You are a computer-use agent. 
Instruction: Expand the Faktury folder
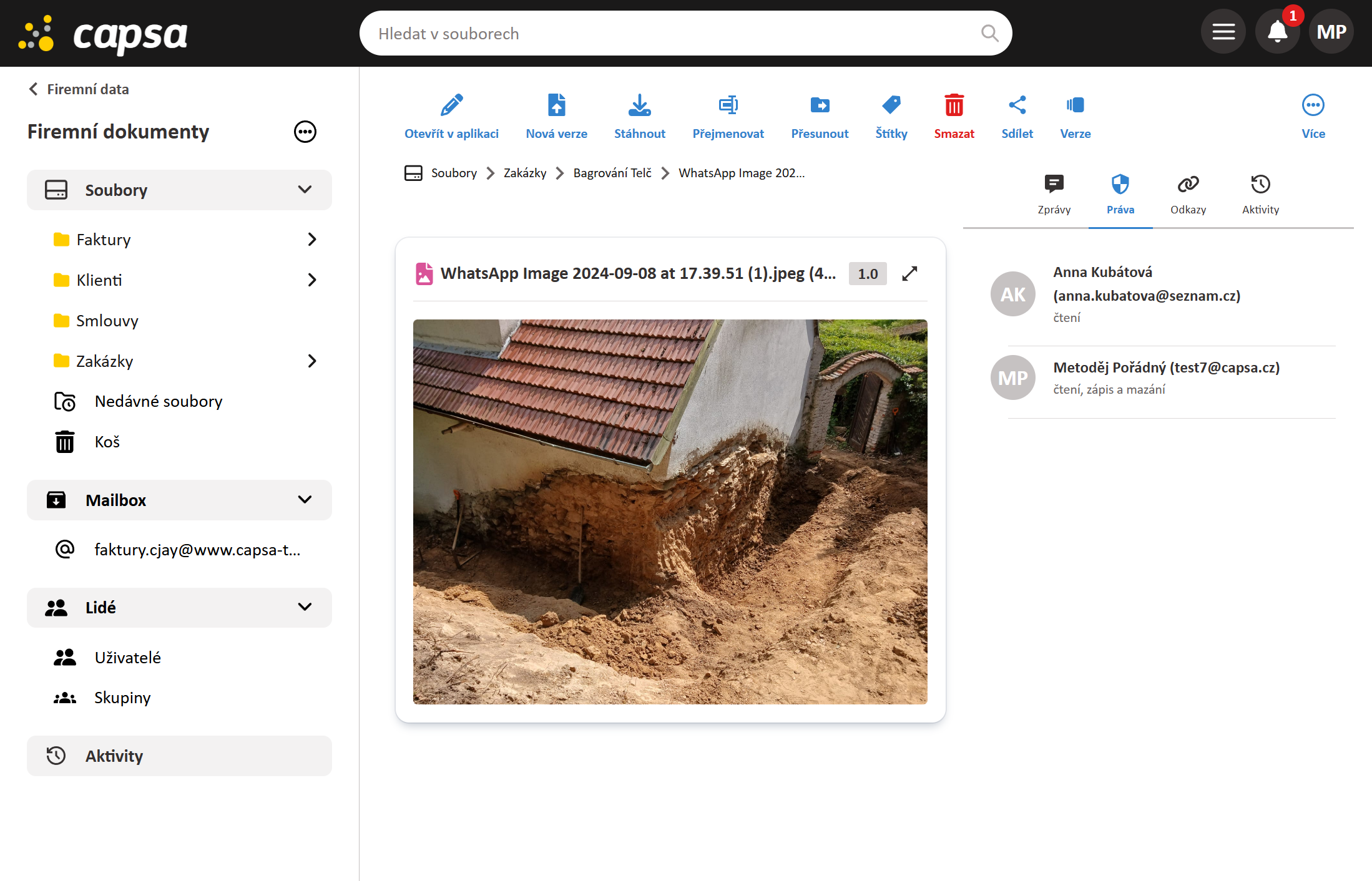(x=312, y=240)
